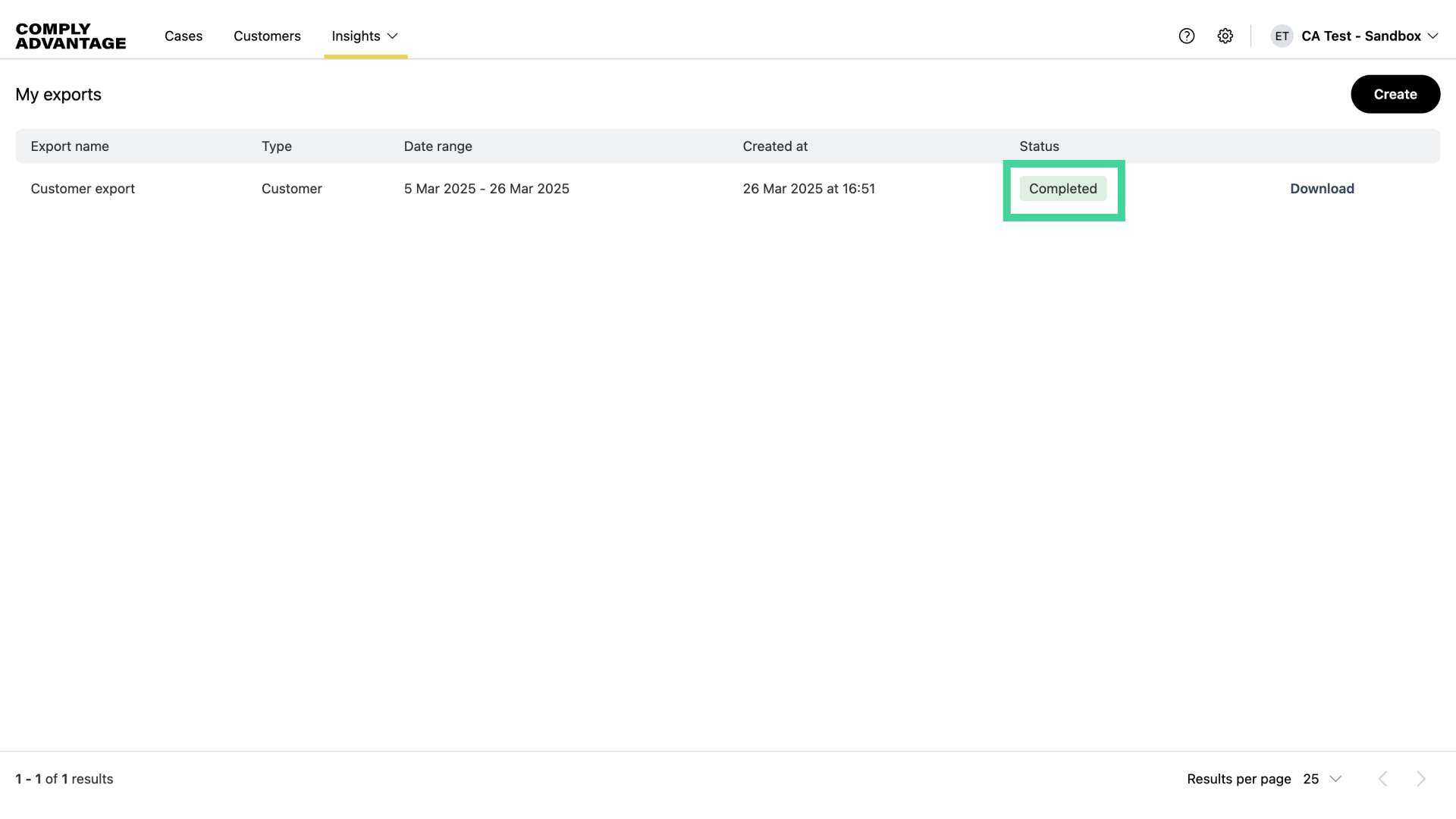The height and width of the screenshot is (819, 1456).
Task: Download the Customer export
Action: pos(1322,189)
